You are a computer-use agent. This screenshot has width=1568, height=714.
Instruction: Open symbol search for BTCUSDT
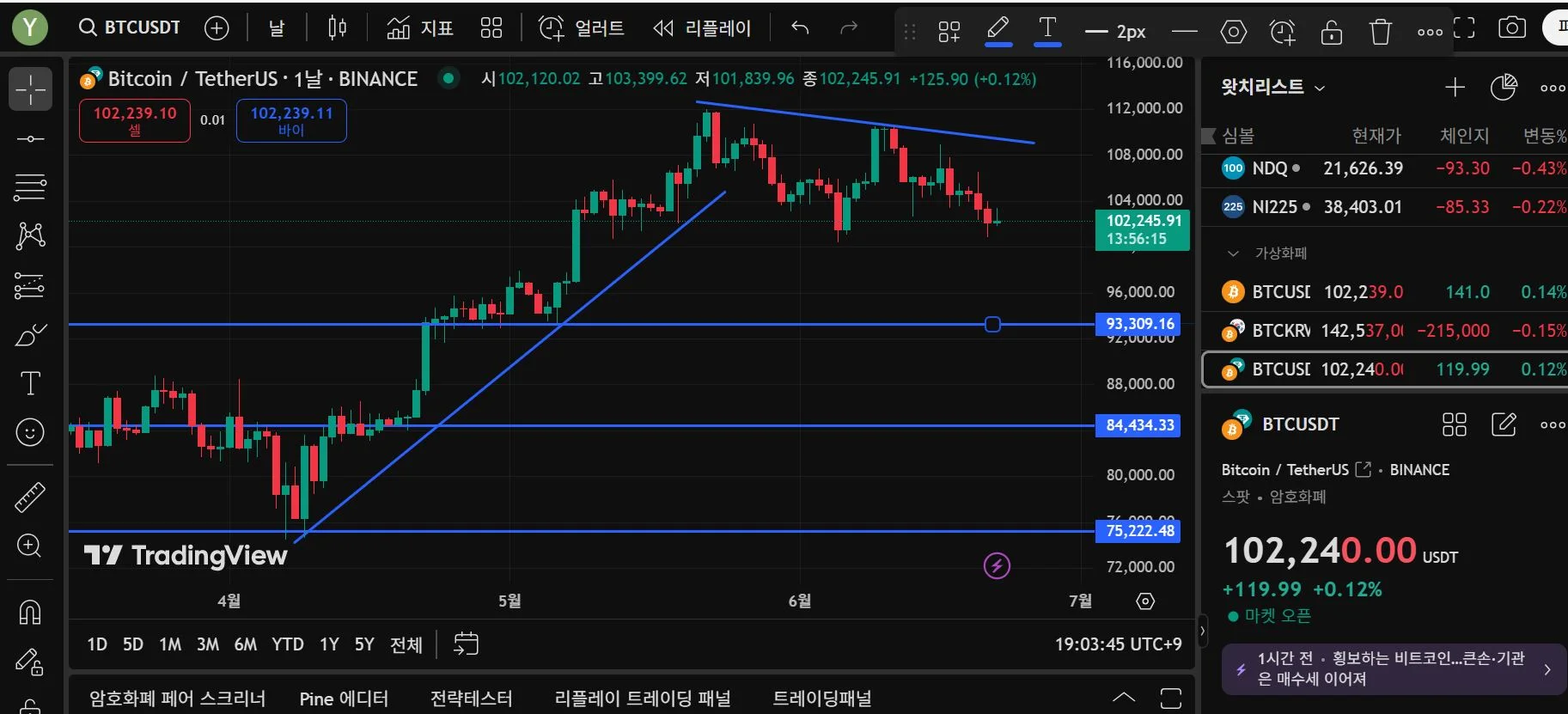coord(130,27)
